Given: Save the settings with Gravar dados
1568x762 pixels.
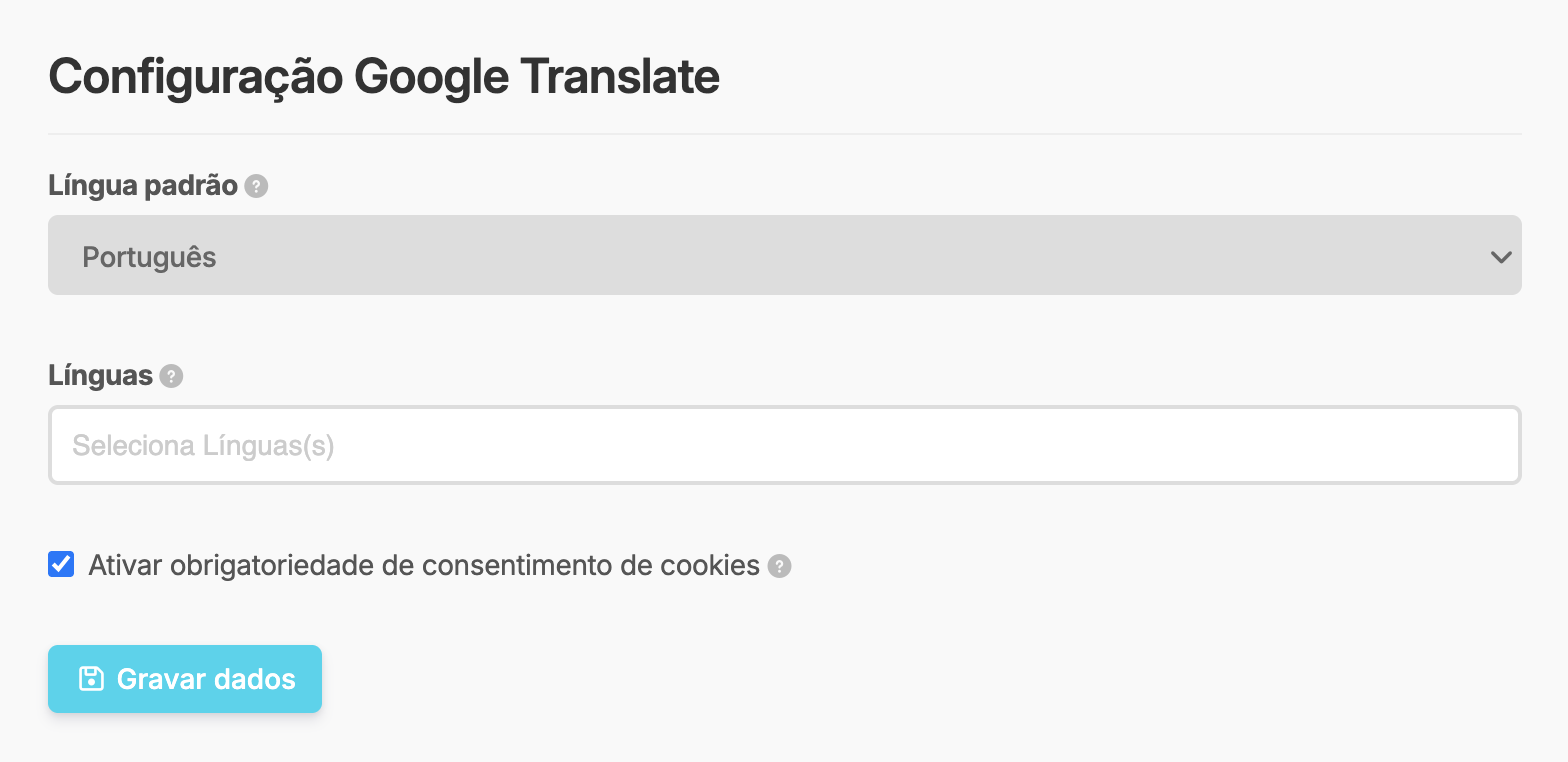Looking at the screenshot, I should 185,679.
